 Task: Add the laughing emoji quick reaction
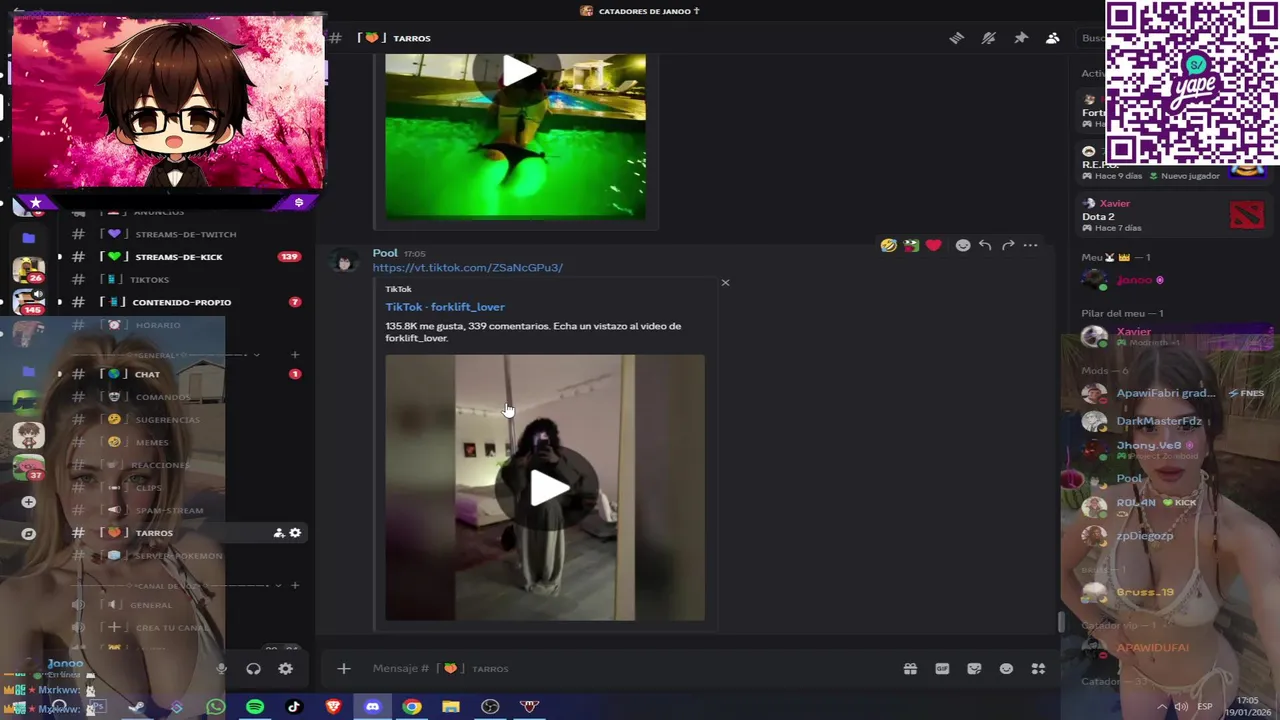(888, 245)
